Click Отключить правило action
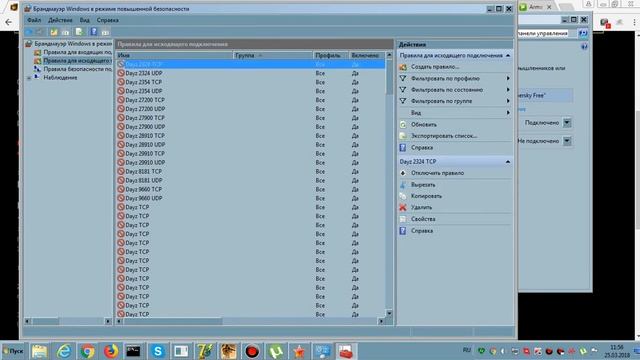640x360 pixels. 437,173
